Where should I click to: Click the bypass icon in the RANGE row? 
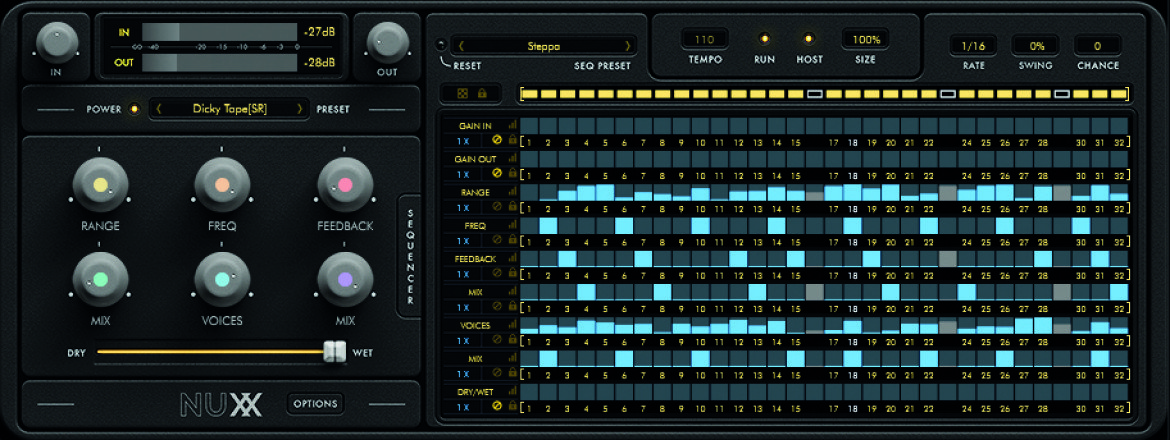(497, 207)
